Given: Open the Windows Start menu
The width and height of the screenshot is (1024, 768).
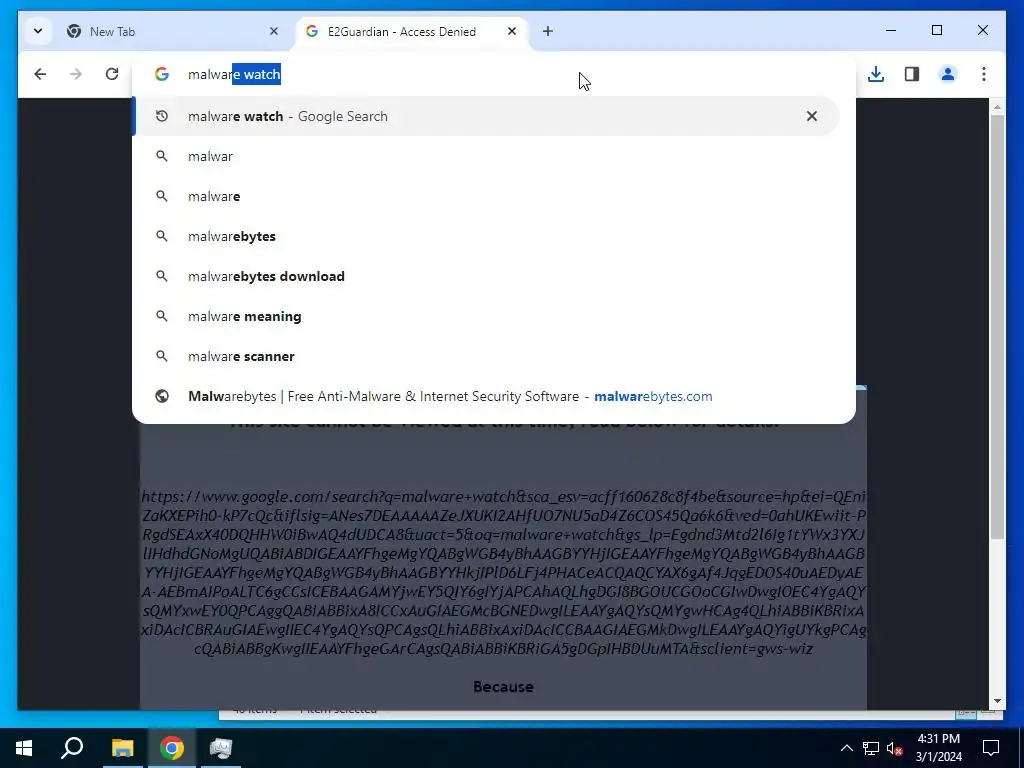Looking at the screenshot, I should pos(24,748).
